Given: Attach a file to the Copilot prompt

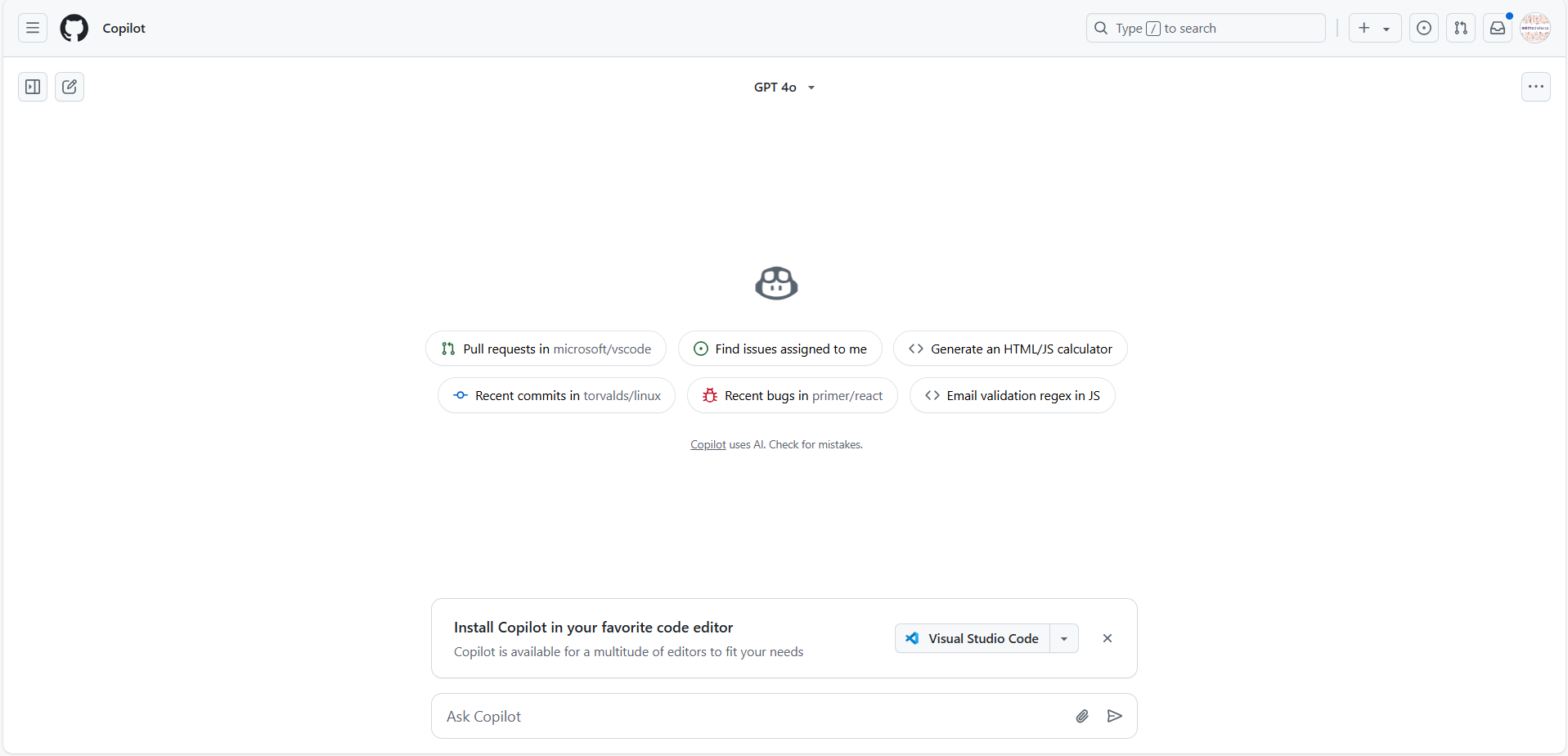Looking at the screenshot, I should 1081,715.
